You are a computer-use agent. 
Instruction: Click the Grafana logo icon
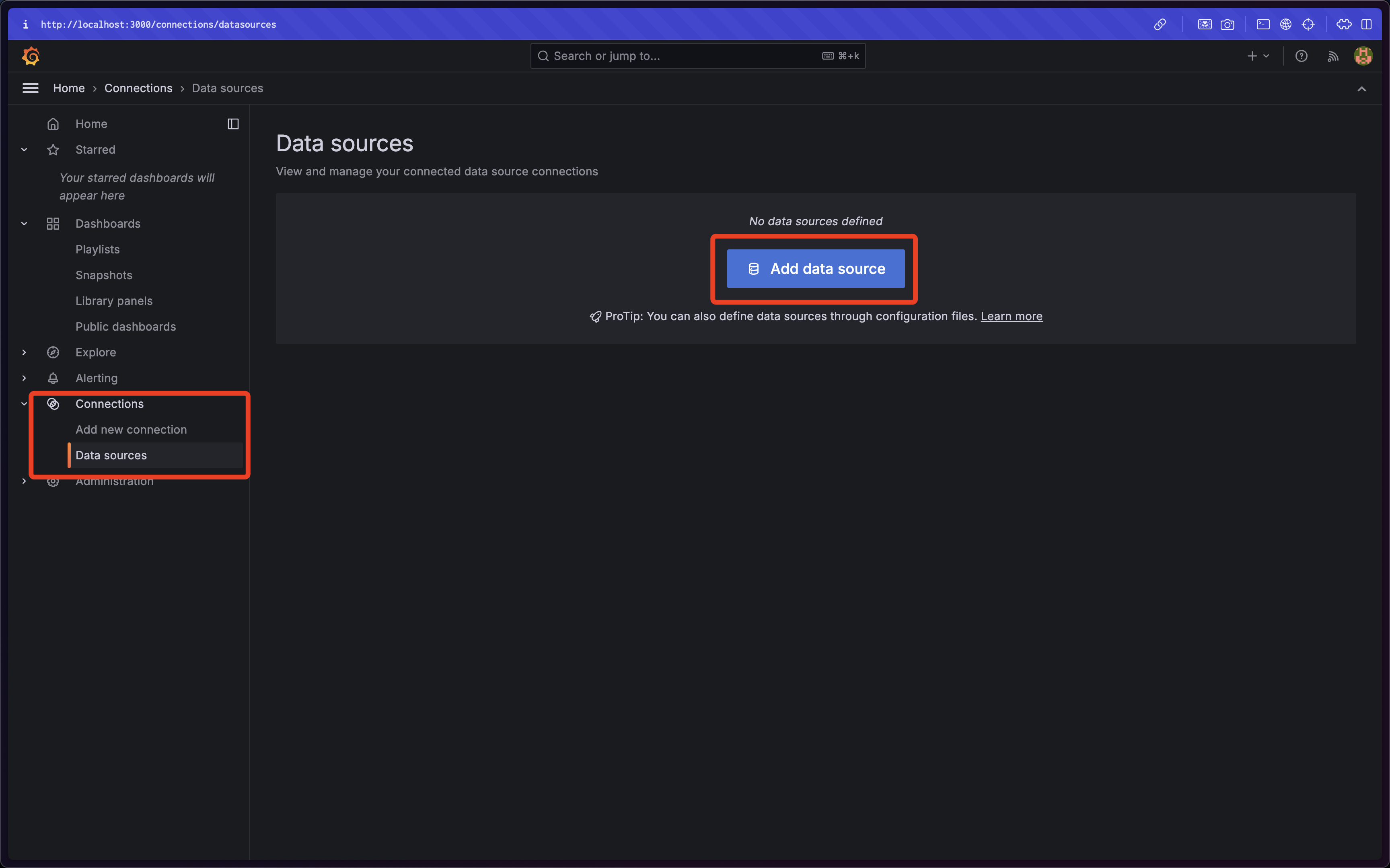pos(30,56)
